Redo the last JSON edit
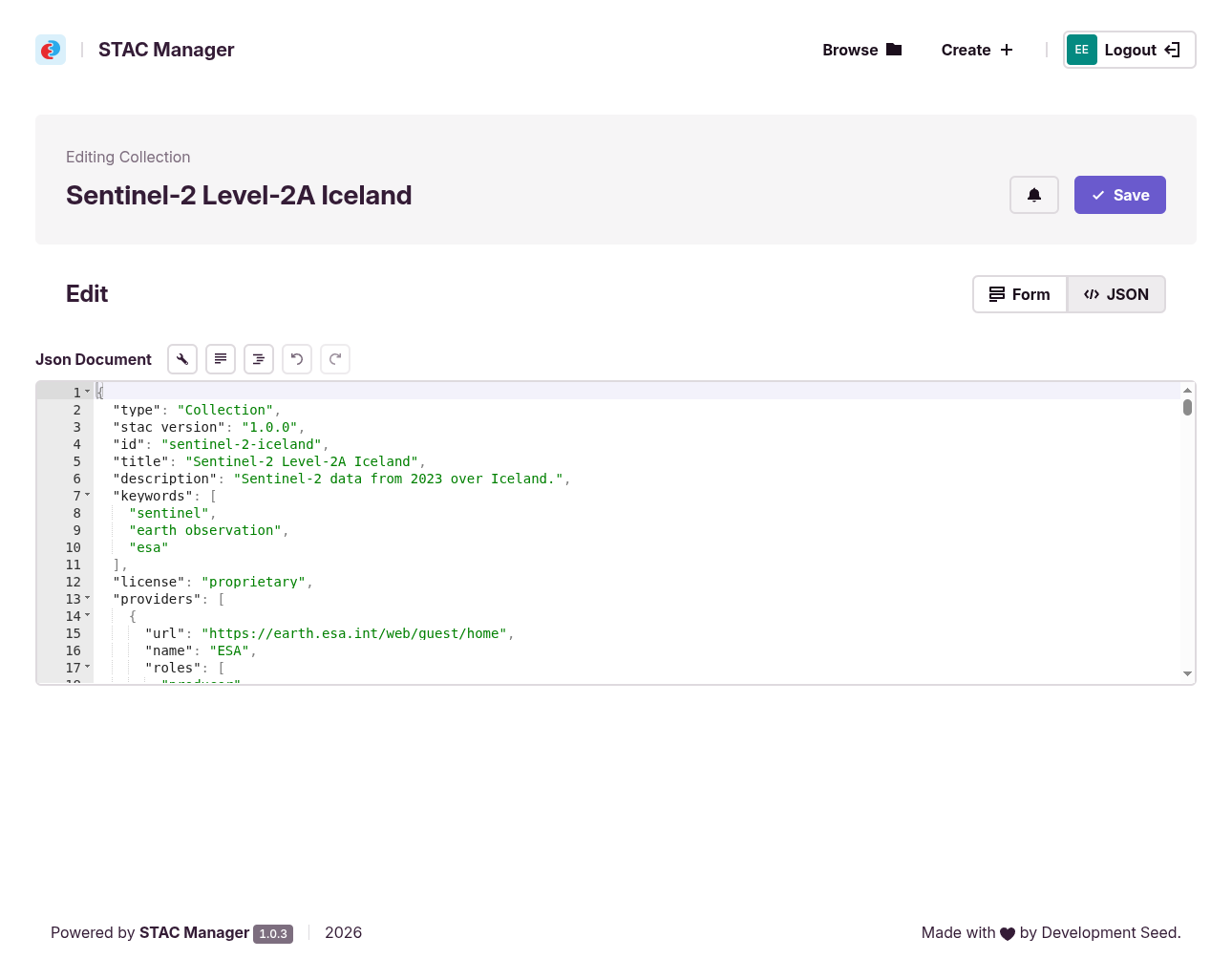 [x=335, y=359]
